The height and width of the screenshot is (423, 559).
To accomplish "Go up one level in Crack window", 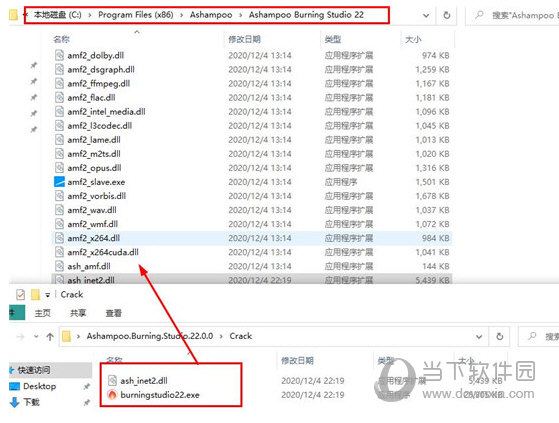I will click(x=50, y=336).
